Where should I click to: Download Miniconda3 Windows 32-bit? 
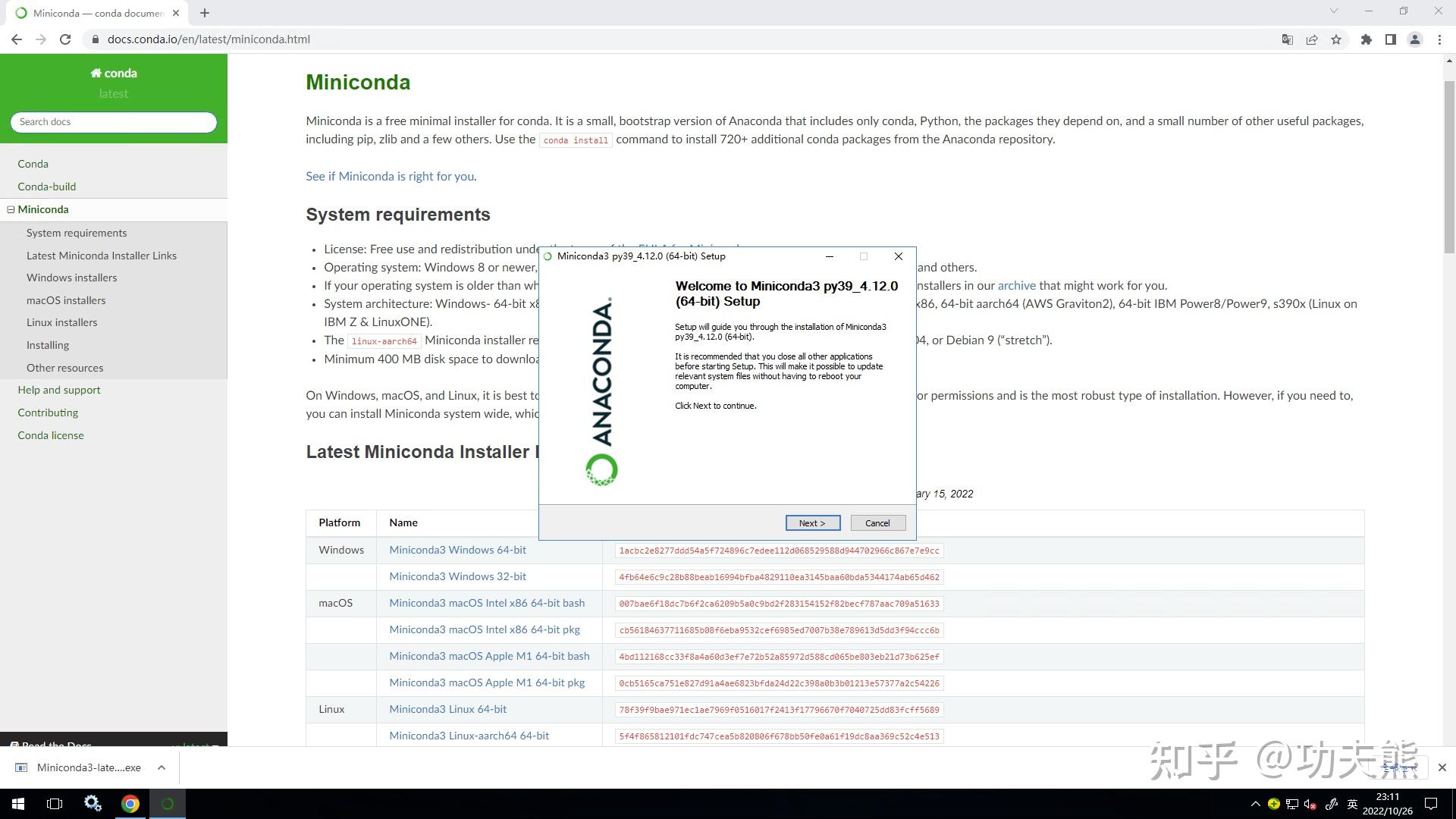click(x=457, y=576)
